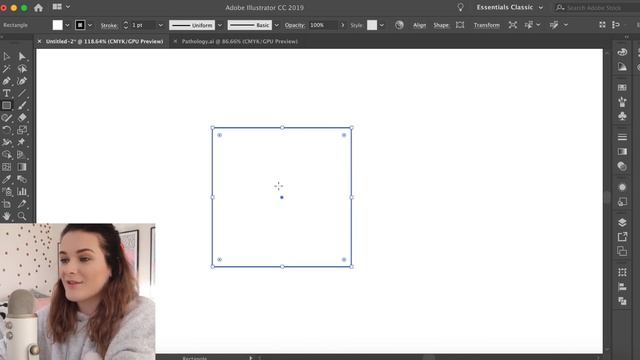Image resolution: width=640 pixels, height=360 pixels.
Task: Select the Direct Selection tool
Action: pos(22,56)
